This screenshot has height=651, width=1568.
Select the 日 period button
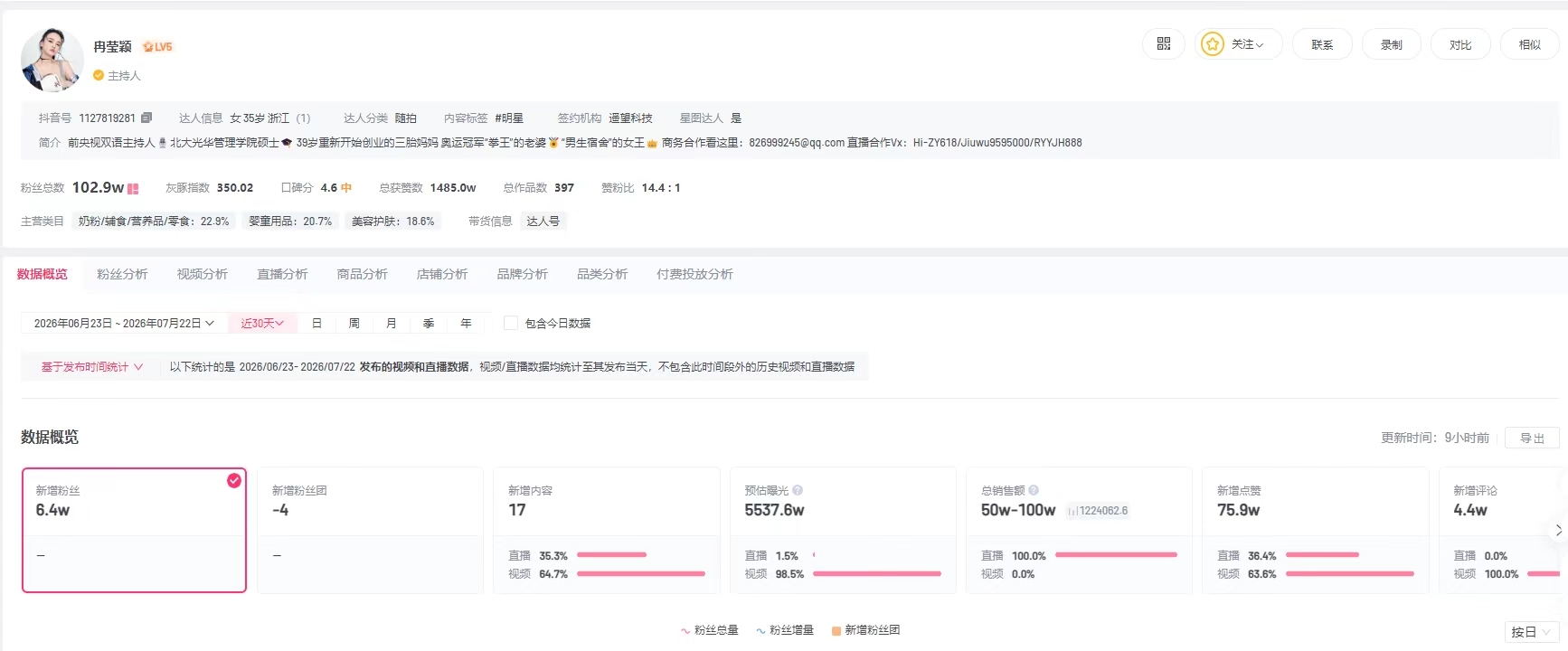pos(316,323)
